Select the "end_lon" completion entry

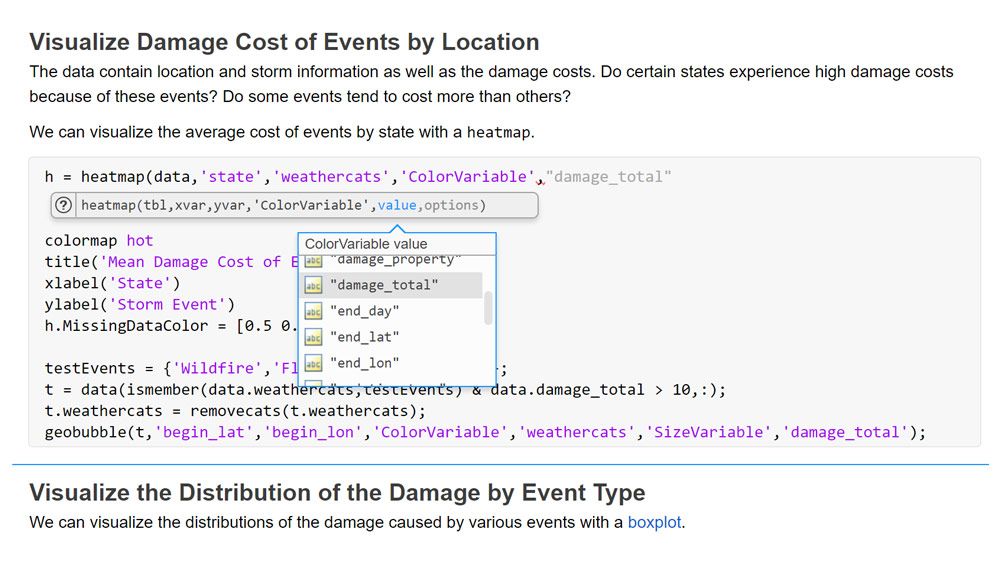click(364, 363)
